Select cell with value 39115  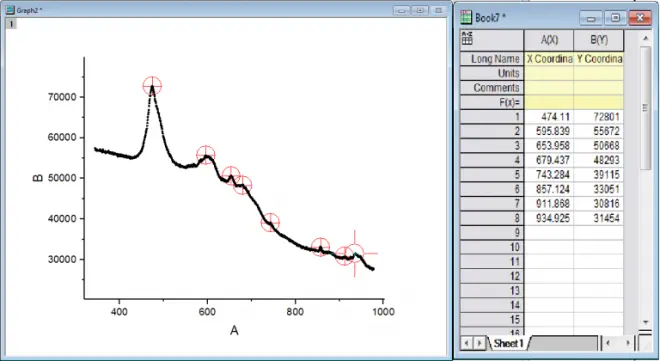coord(599,175)
